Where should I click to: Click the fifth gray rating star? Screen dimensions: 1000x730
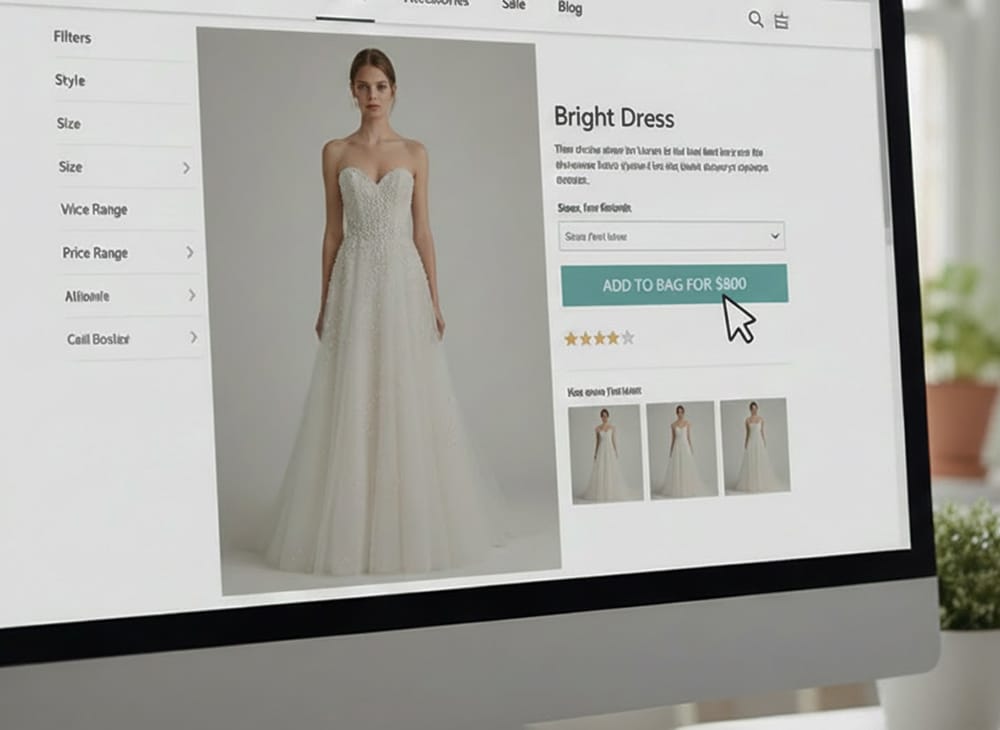[627, 338]
